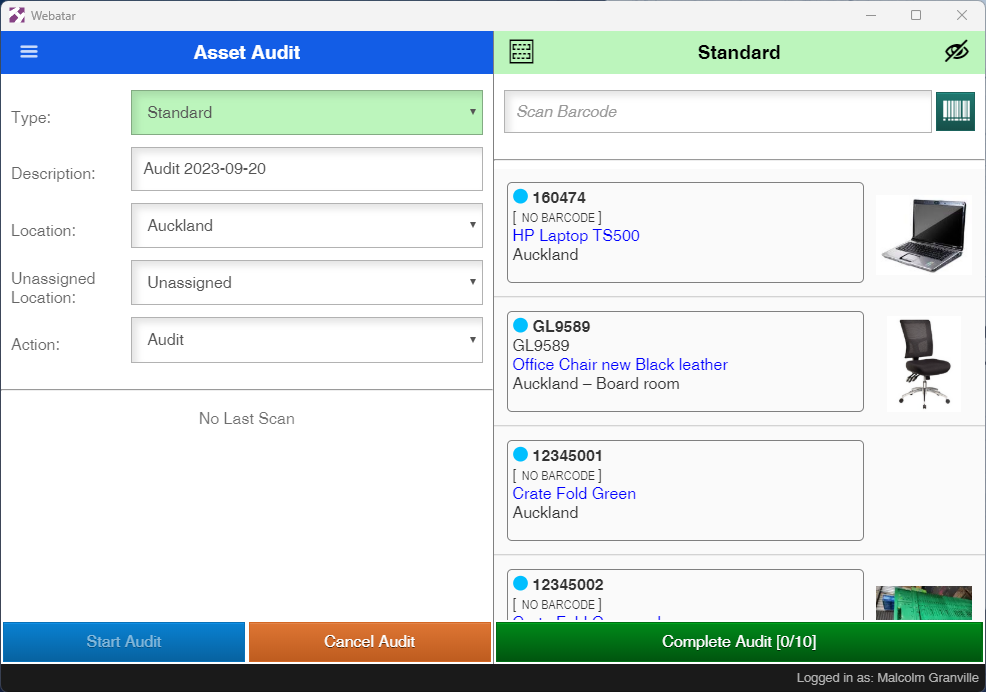The image size is (986, 692).
Task: Close the Webatar window
Action: (x=961, y=15)
